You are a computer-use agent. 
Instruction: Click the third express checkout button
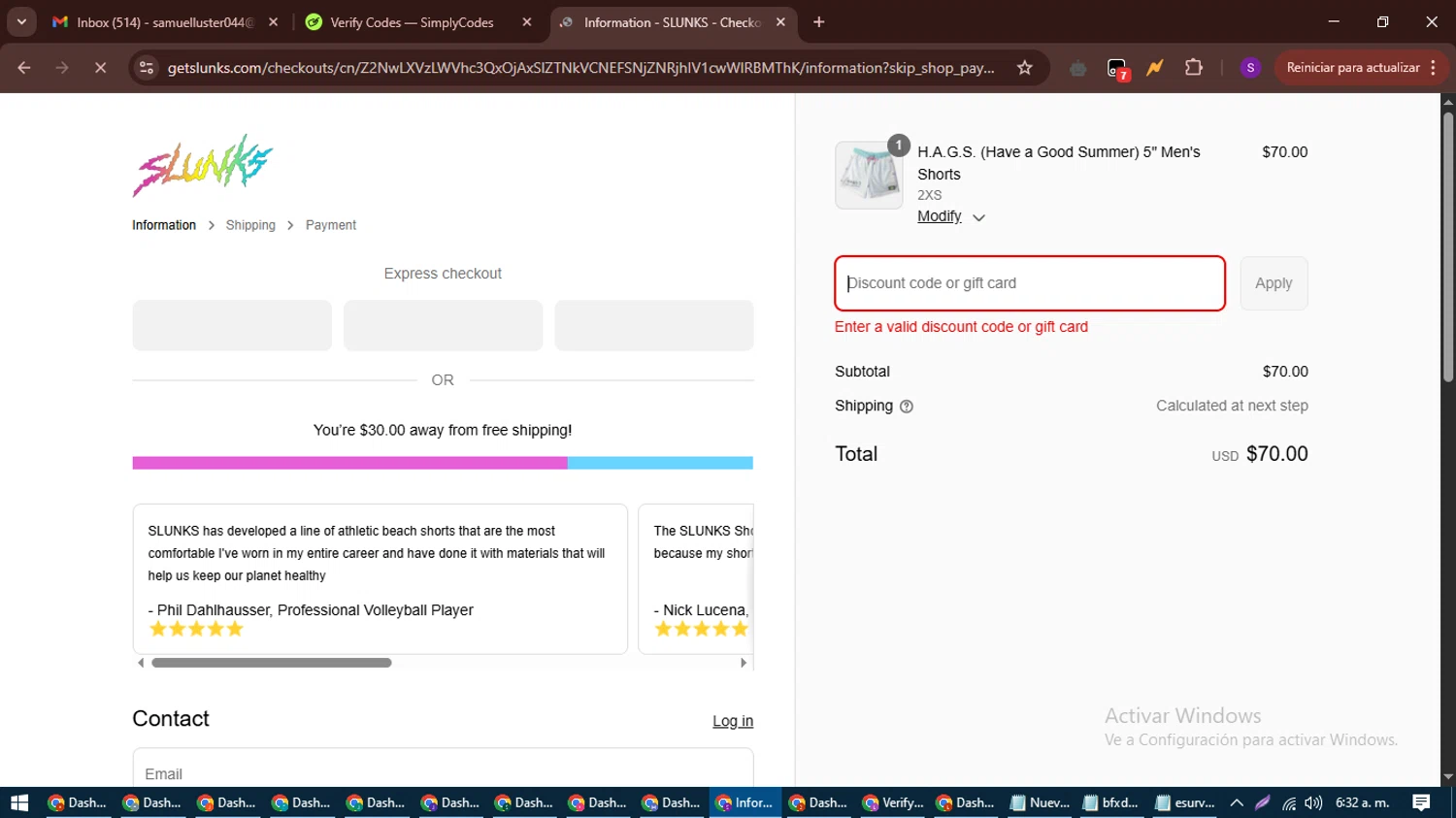click(654, 325)
